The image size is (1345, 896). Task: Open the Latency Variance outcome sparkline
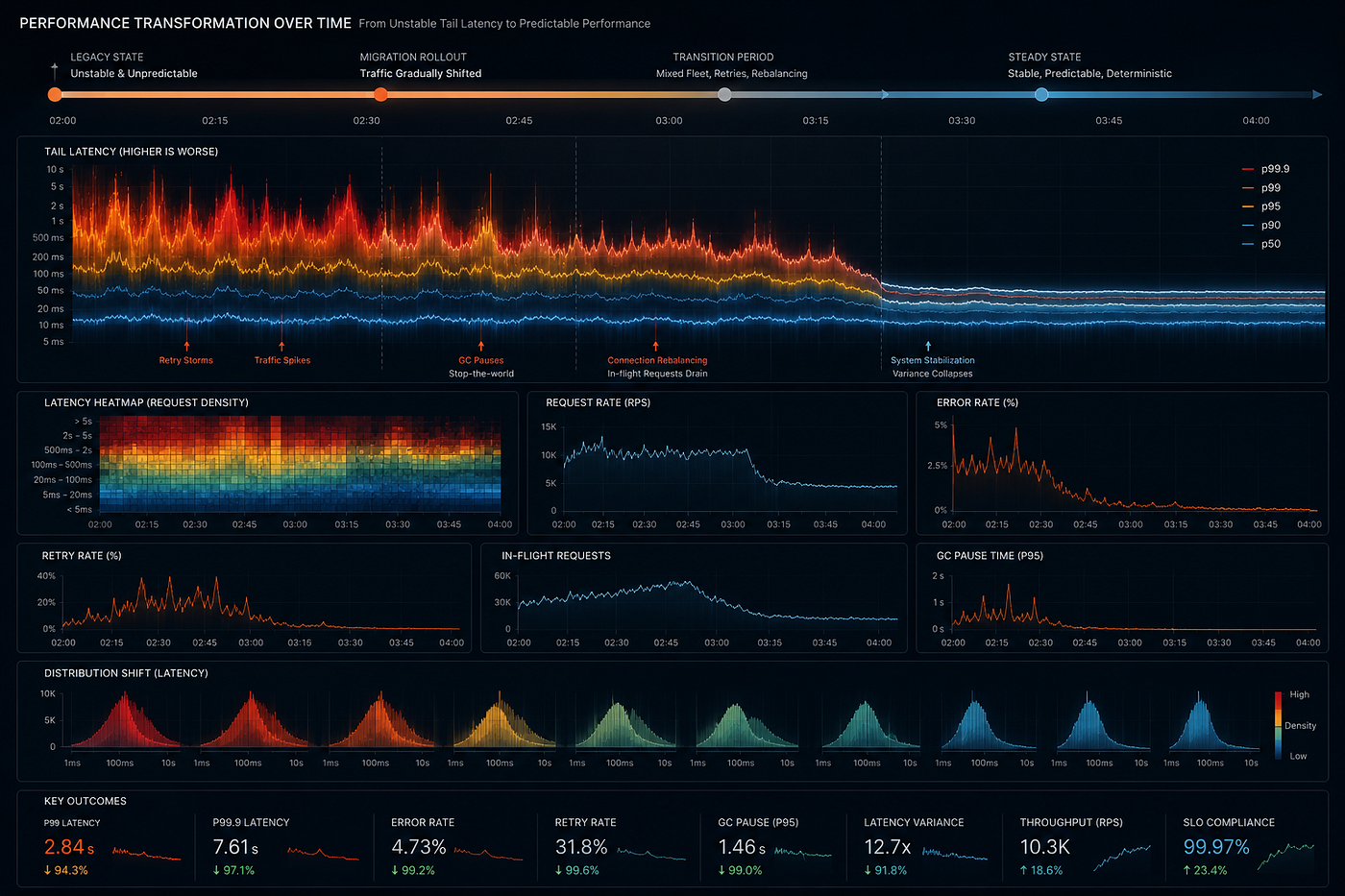click(954, 853)
